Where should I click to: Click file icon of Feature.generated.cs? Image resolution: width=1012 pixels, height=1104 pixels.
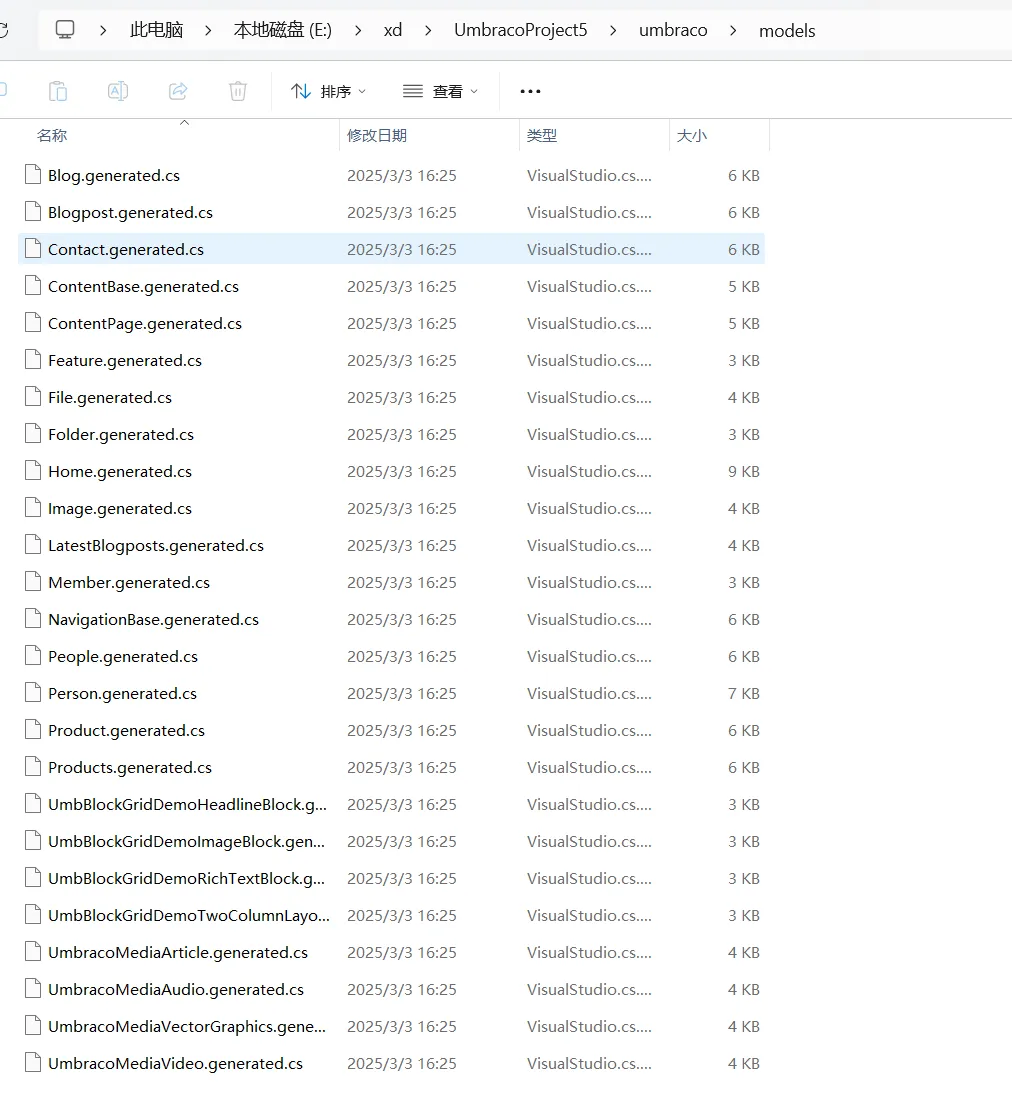[x=32, y=360]
